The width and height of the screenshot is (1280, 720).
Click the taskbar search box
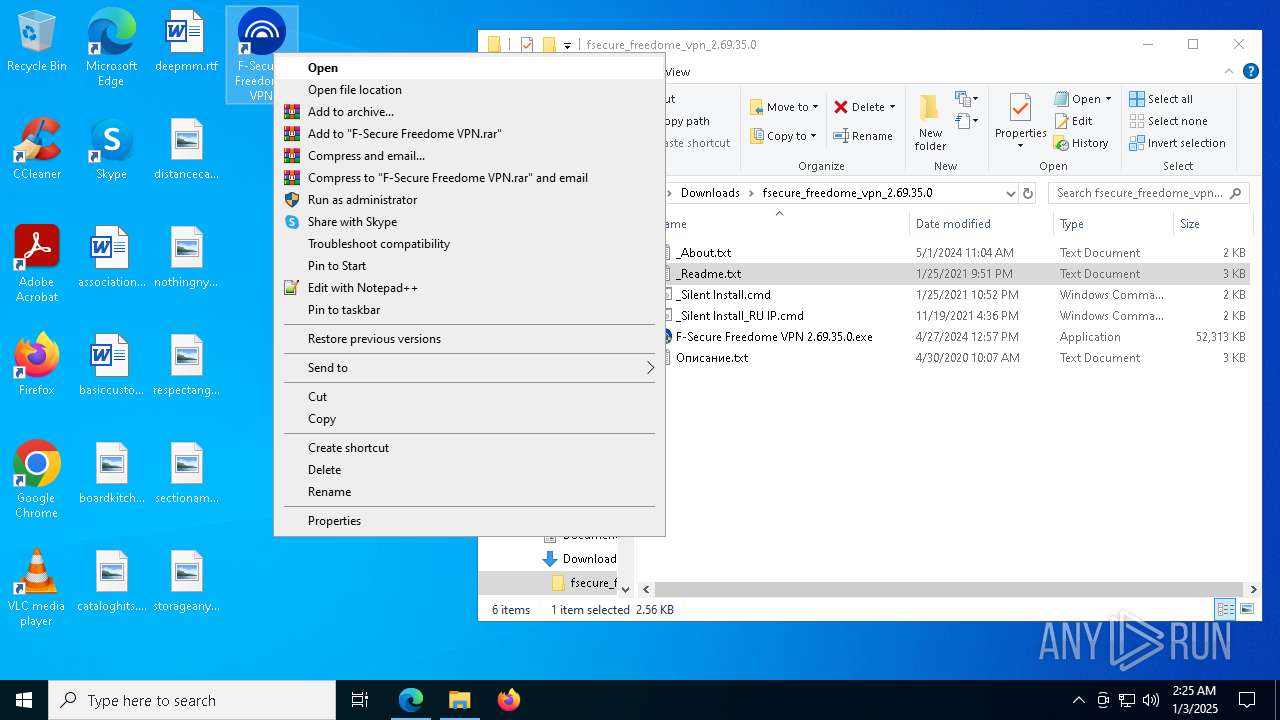[x=192, y=700]
